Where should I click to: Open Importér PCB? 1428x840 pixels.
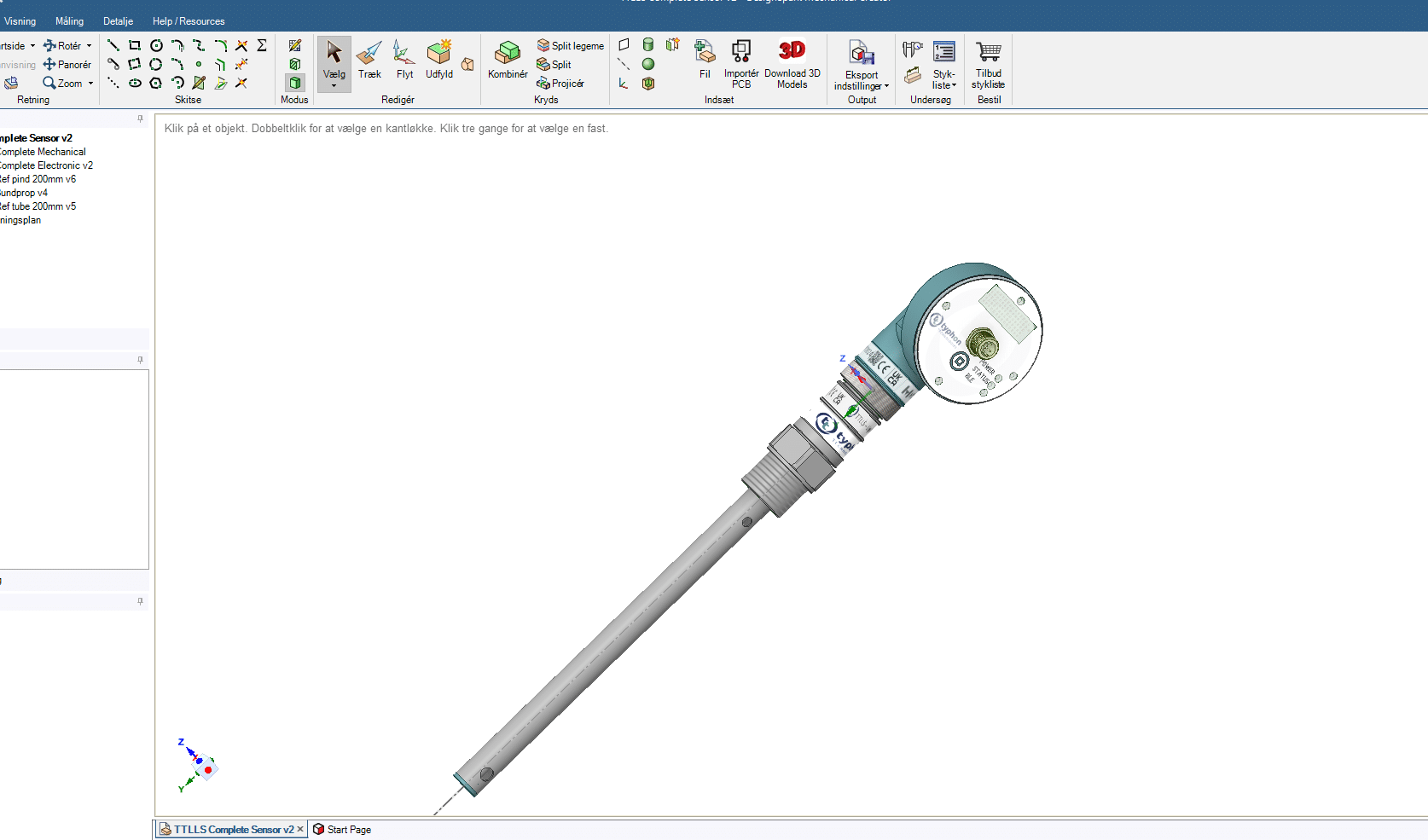tap(741, 63)
